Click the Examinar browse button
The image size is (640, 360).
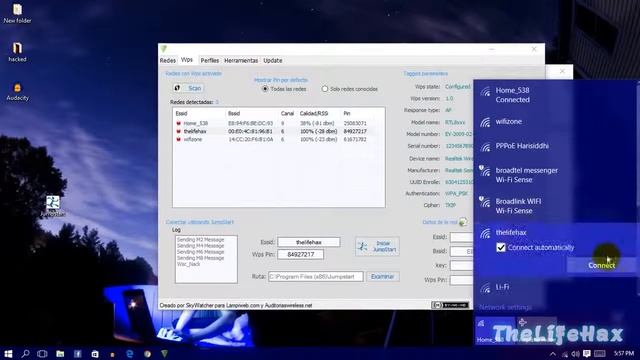coord(382,276)
